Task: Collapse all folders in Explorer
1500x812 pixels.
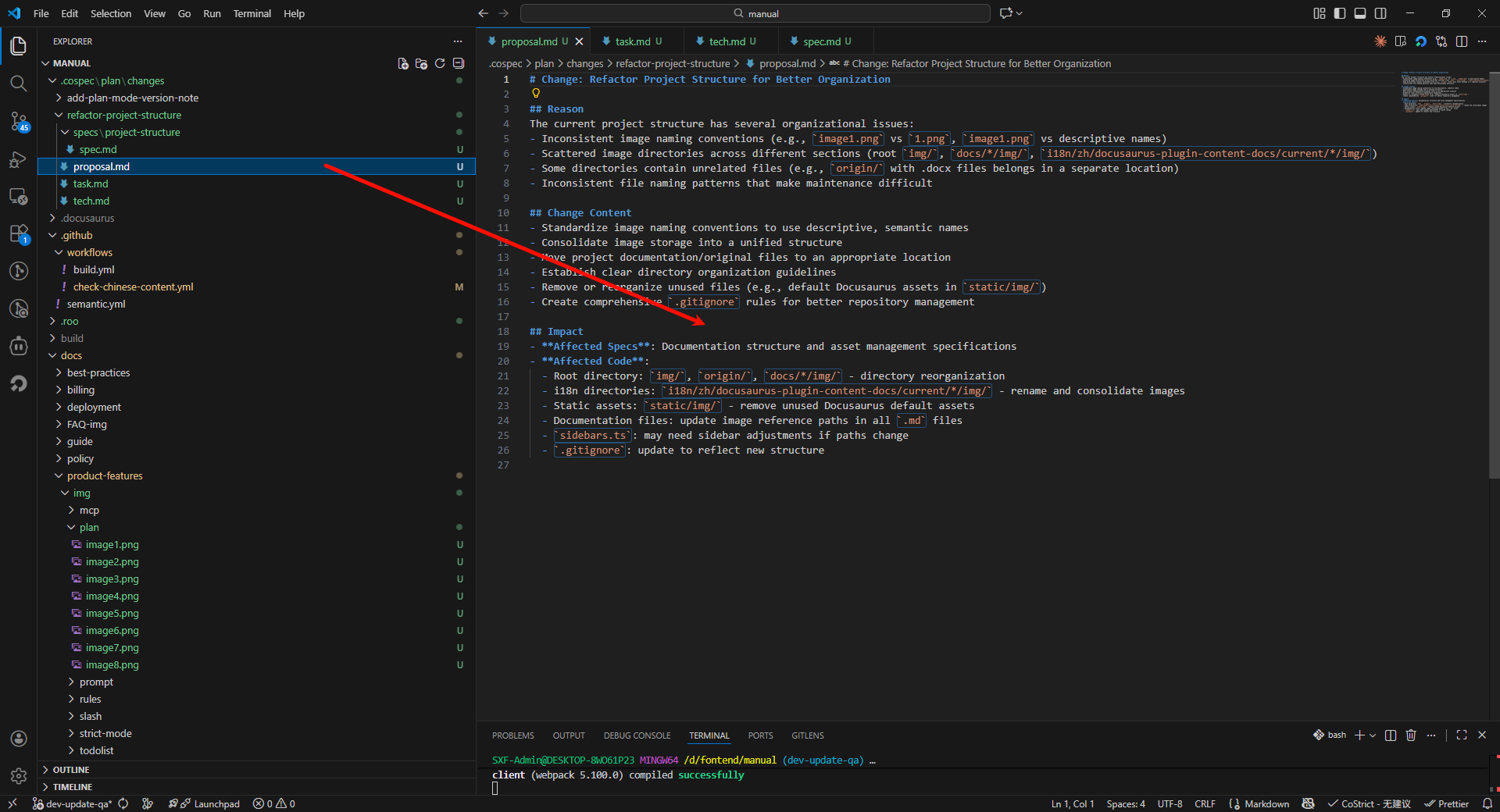Action: click(x=459, y=63)
